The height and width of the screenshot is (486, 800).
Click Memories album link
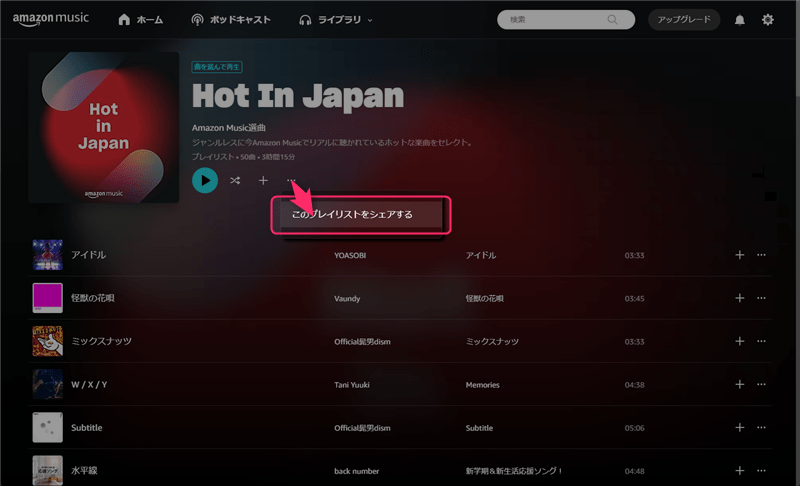(x=482, y=385)
